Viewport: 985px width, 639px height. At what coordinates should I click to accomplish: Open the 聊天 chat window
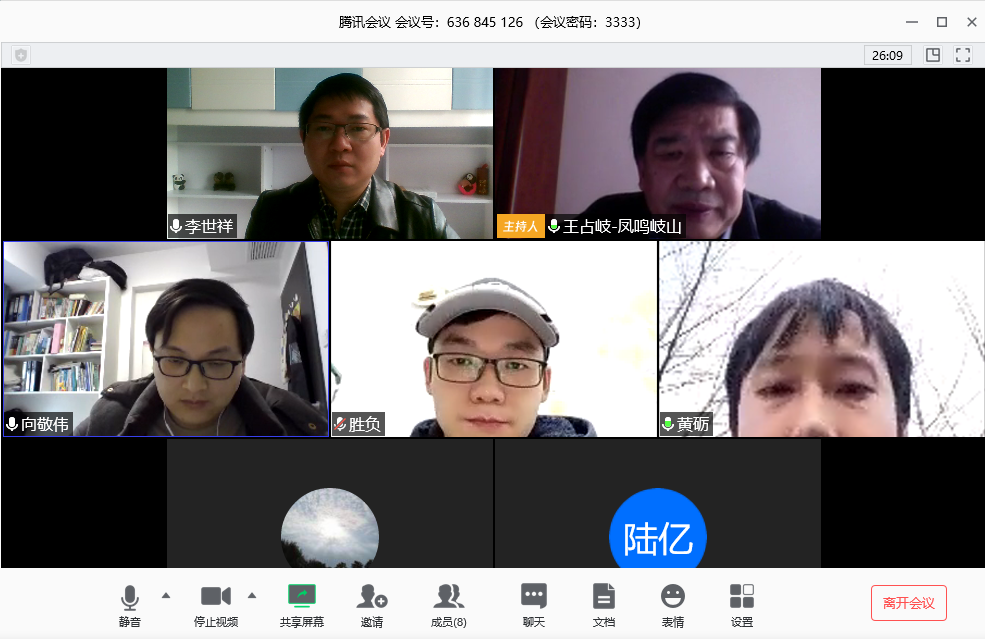click(x=534, y=597)
